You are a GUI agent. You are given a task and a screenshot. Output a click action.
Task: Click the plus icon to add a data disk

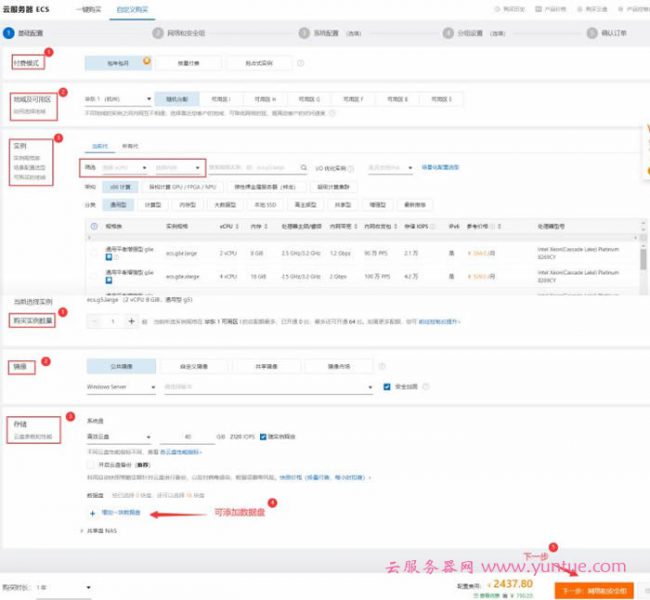92,511
